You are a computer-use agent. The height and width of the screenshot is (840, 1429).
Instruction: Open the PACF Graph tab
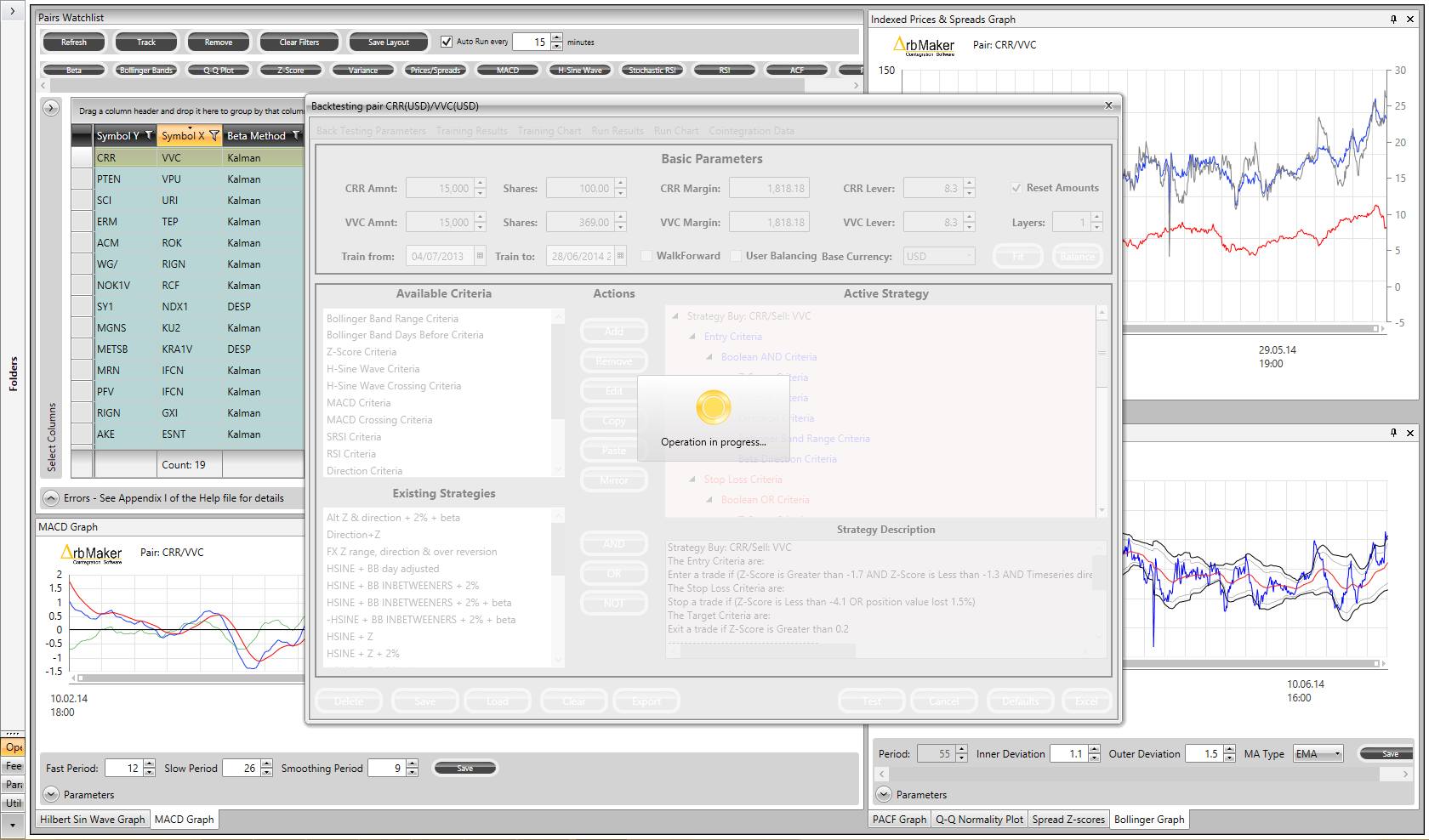900,820
